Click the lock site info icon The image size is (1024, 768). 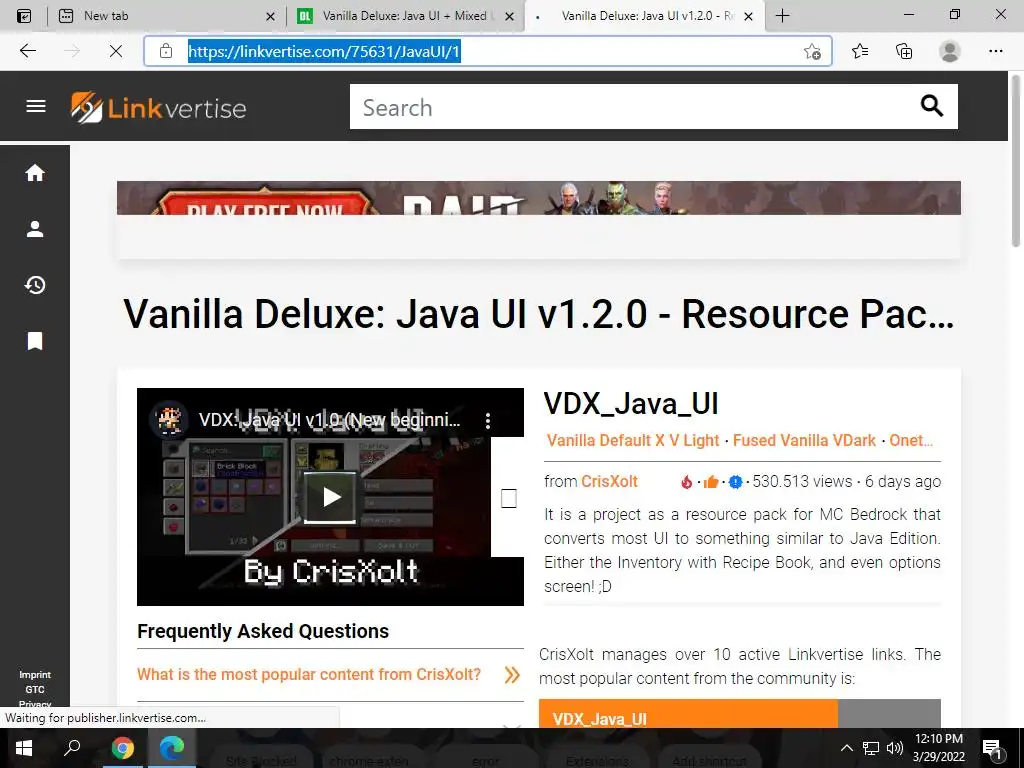coord(166,51)
